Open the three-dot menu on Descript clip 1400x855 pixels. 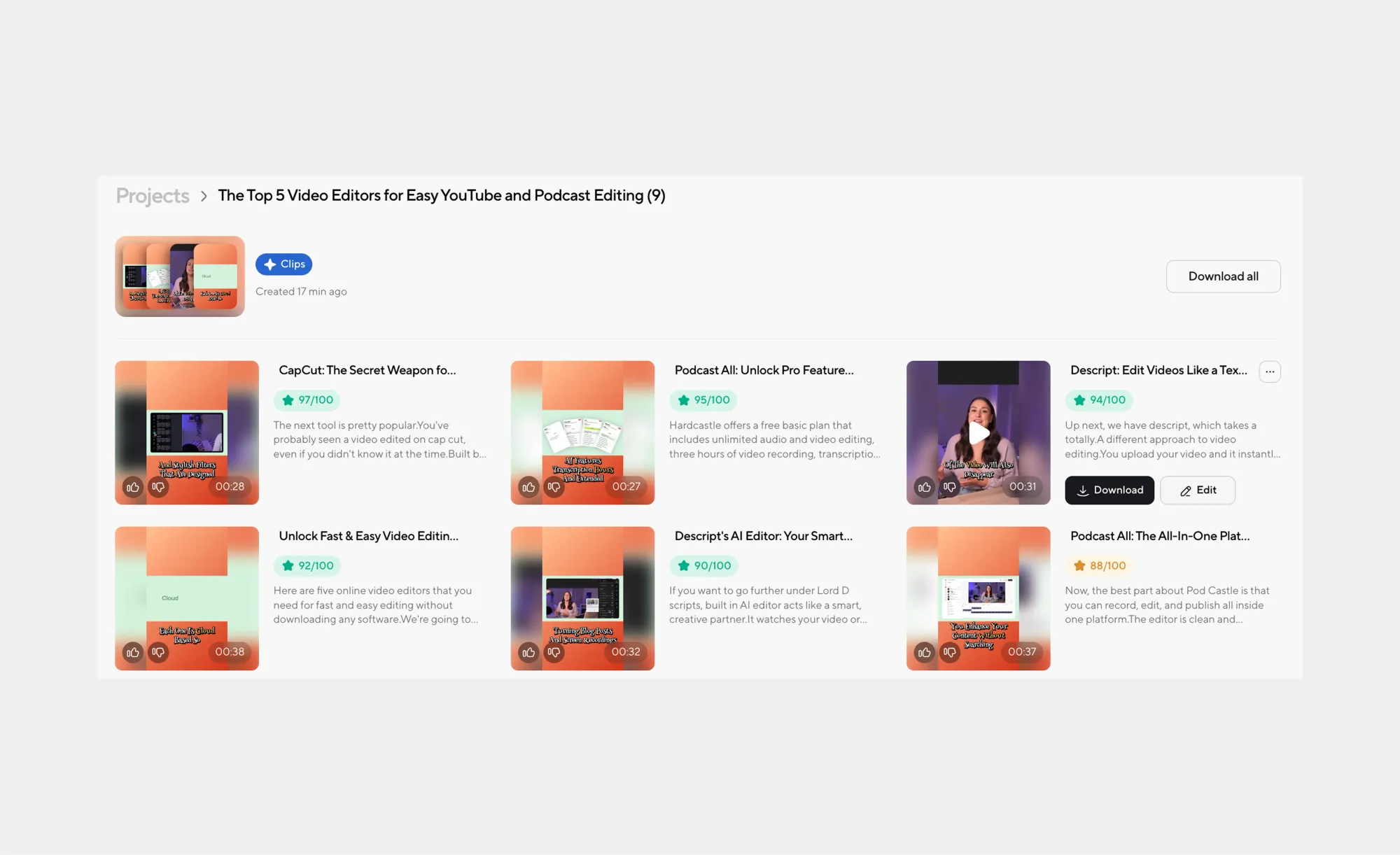pos(1270,372)
